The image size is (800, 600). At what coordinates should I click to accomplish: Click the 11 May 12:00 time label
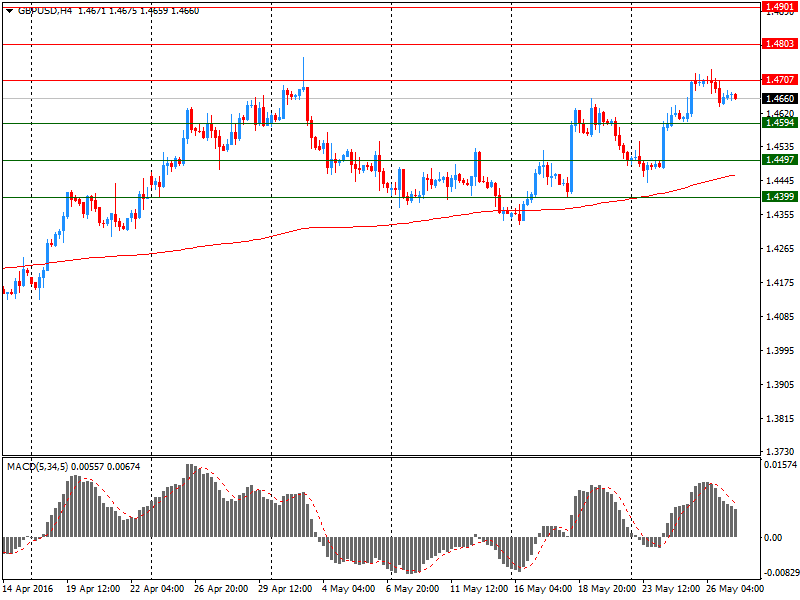pos(479,589)
